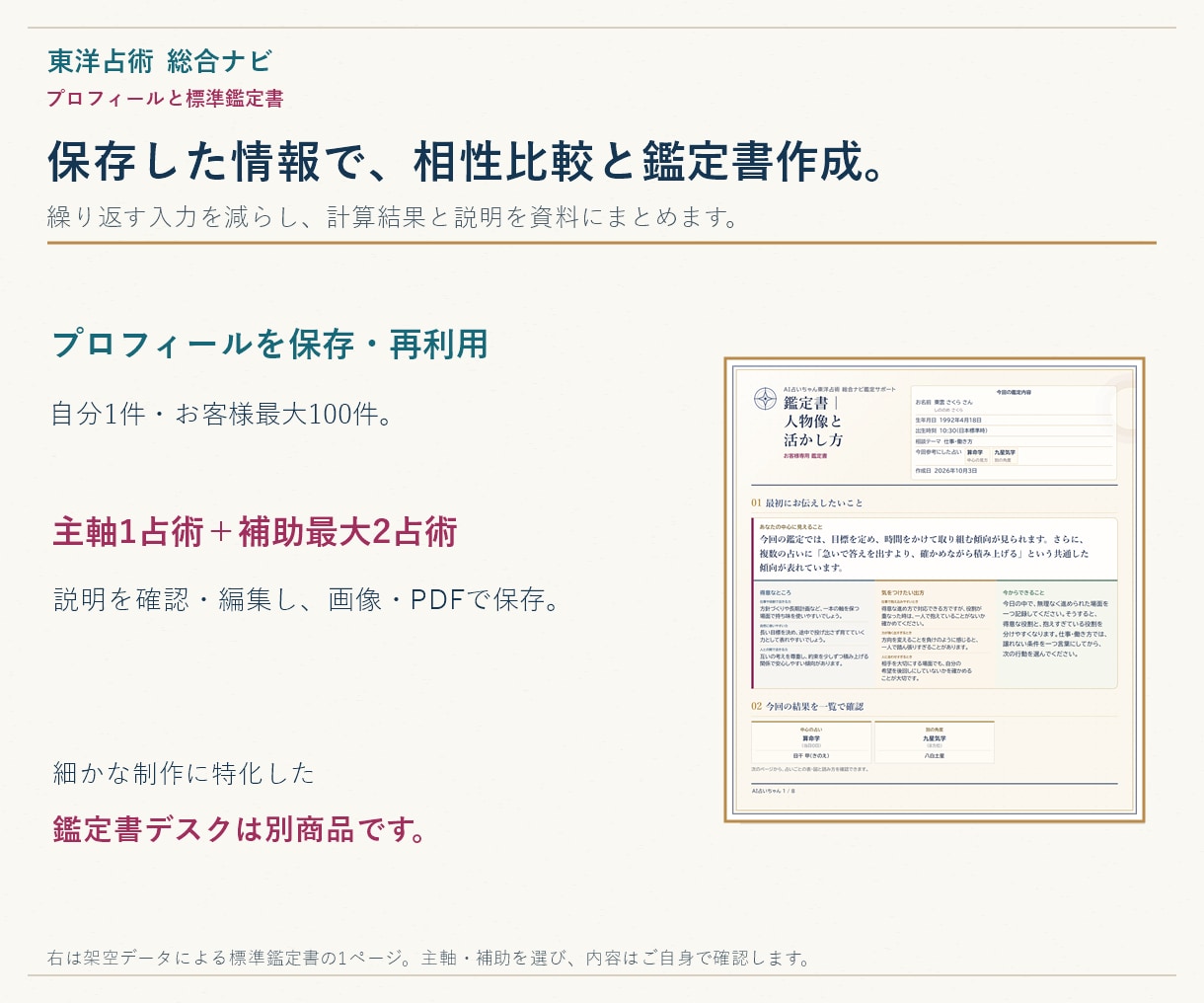Click the 今からできること column heading
Image resolution: width=1204 pixels, height=1003 pixels.
tap(1023, 592)
